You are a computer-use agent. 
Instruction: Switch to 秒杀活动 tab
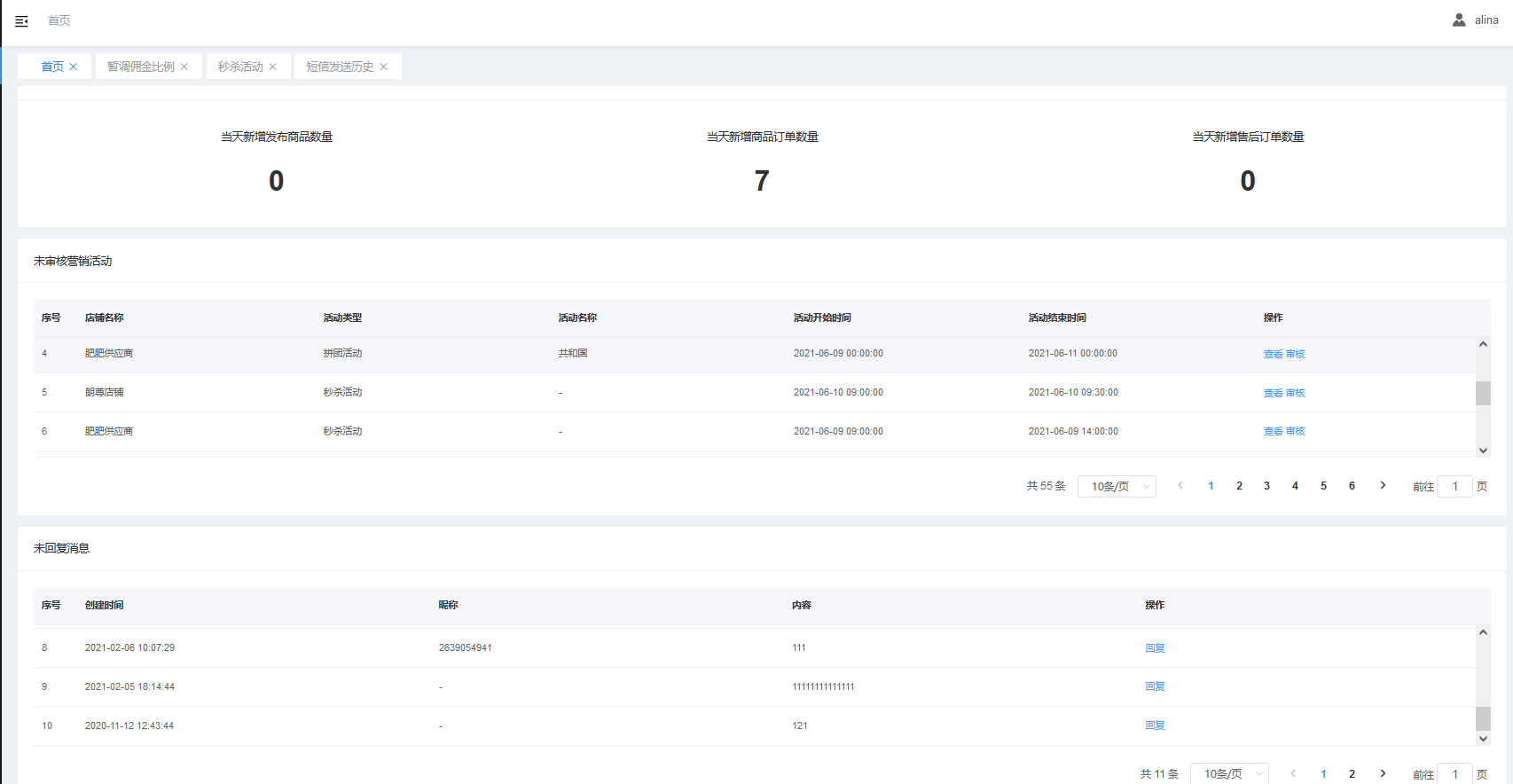tap(240, 67)
